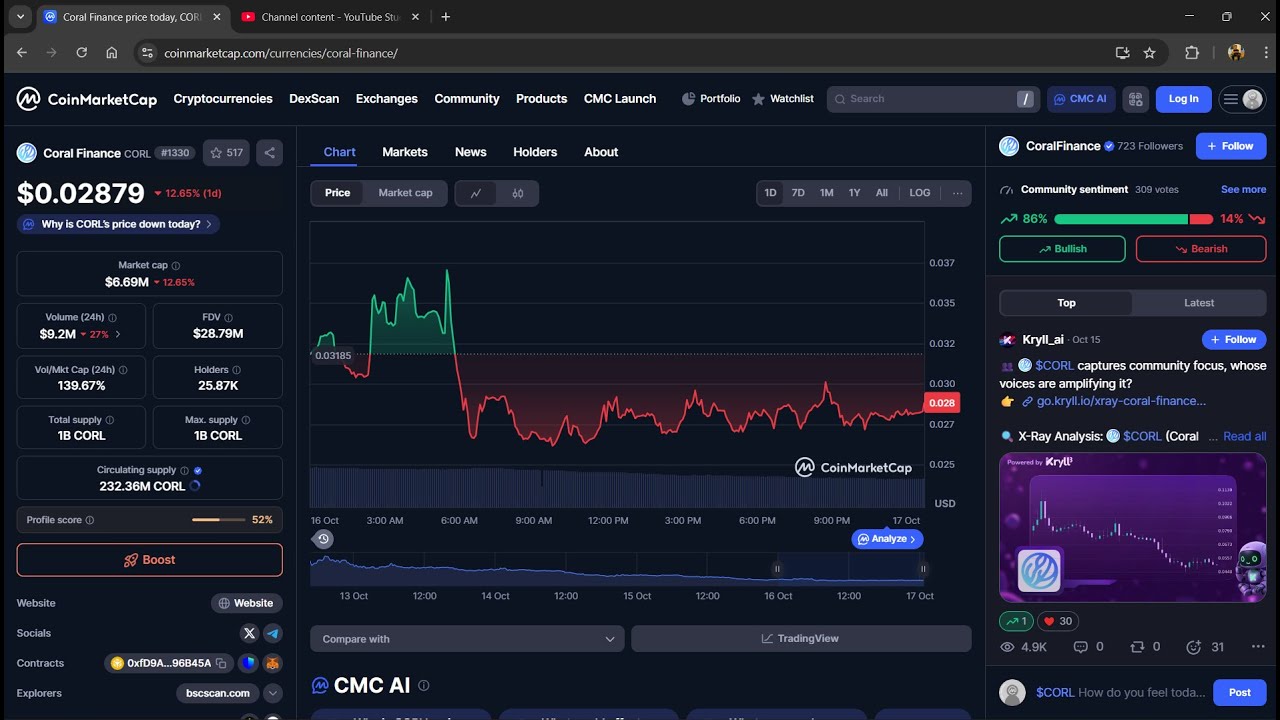Viewport: 1280px width, 720px height.
Task: Switch chart to line view icon
Action: [476, 193]
